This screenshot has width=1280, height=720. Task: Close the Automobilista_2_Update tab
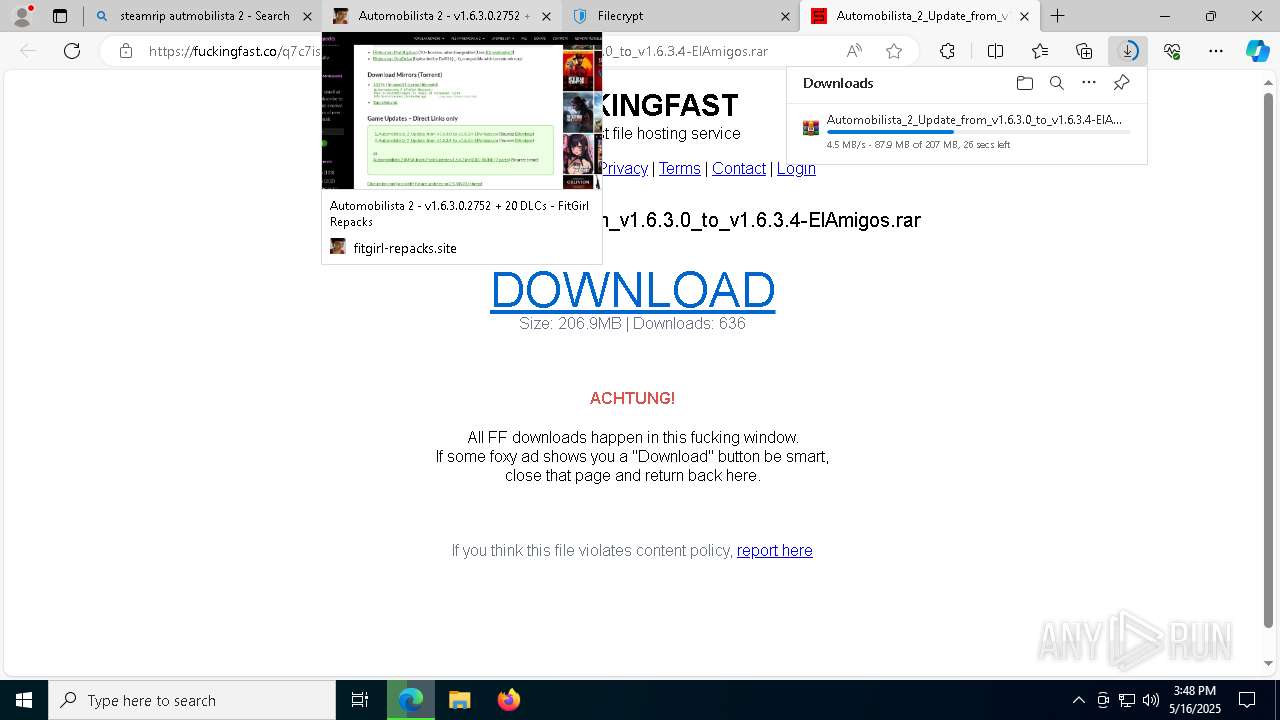[1024, 16]
